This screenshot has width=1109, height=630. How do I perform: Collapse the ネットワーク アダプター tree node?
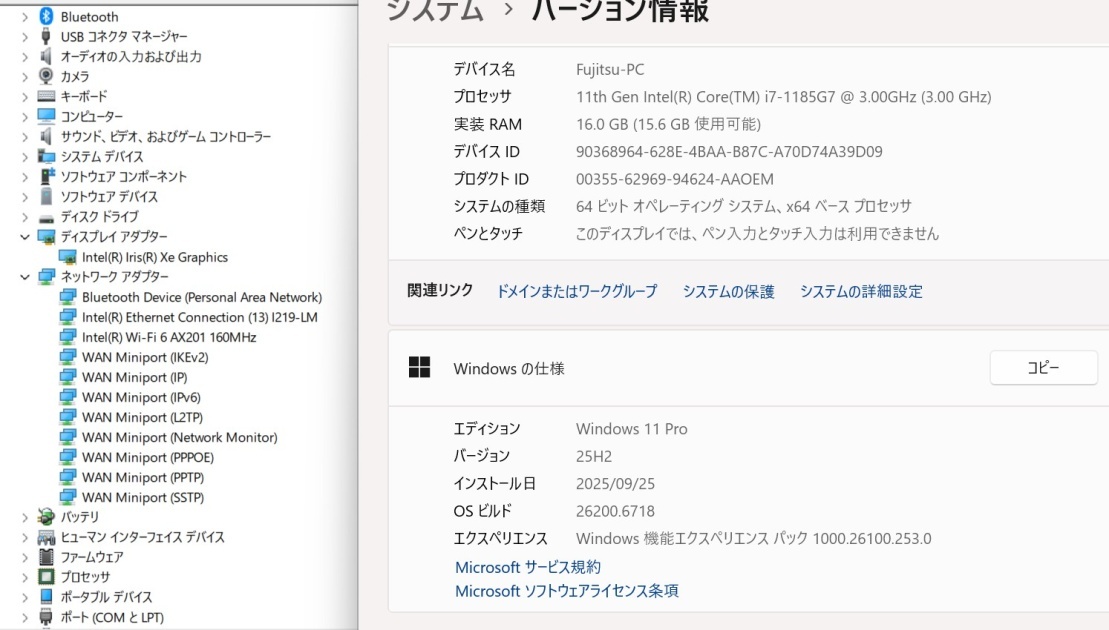[x=25, y=277]
